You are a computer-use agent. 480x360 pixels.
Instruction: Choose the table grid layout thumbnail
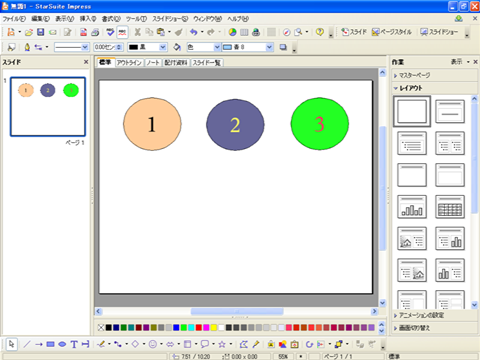450,207
